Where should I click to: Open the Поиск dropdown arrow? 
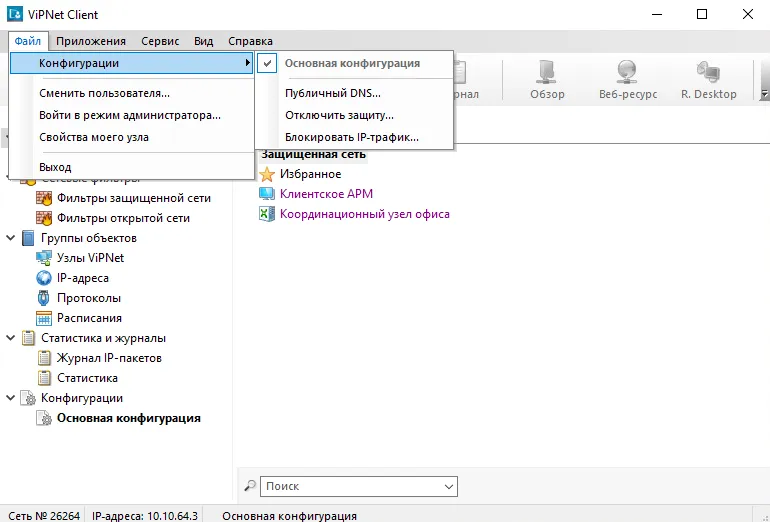(x=448, y=487)
